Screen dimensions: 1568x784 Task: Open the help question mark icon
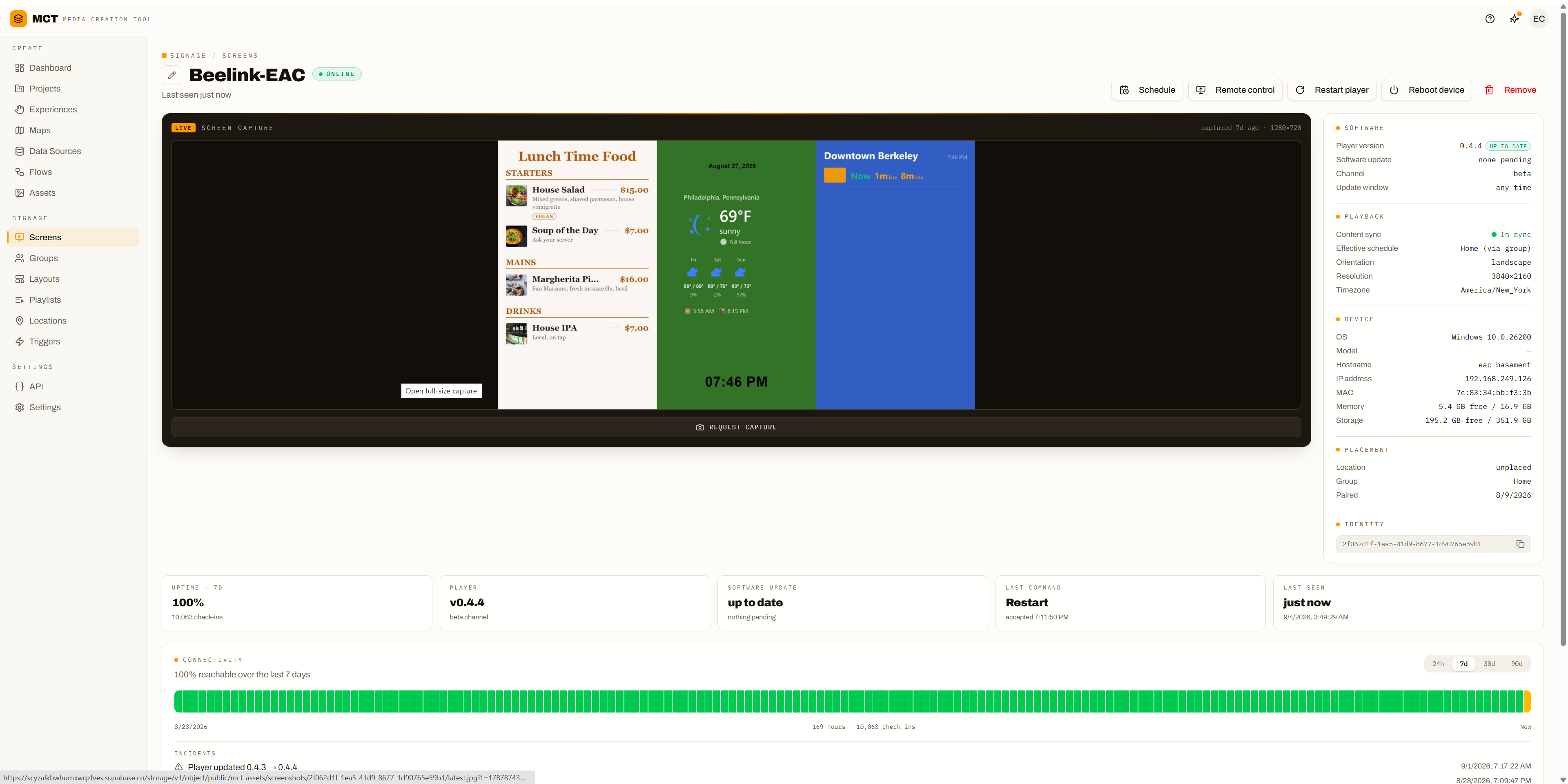pos(1490,19)
